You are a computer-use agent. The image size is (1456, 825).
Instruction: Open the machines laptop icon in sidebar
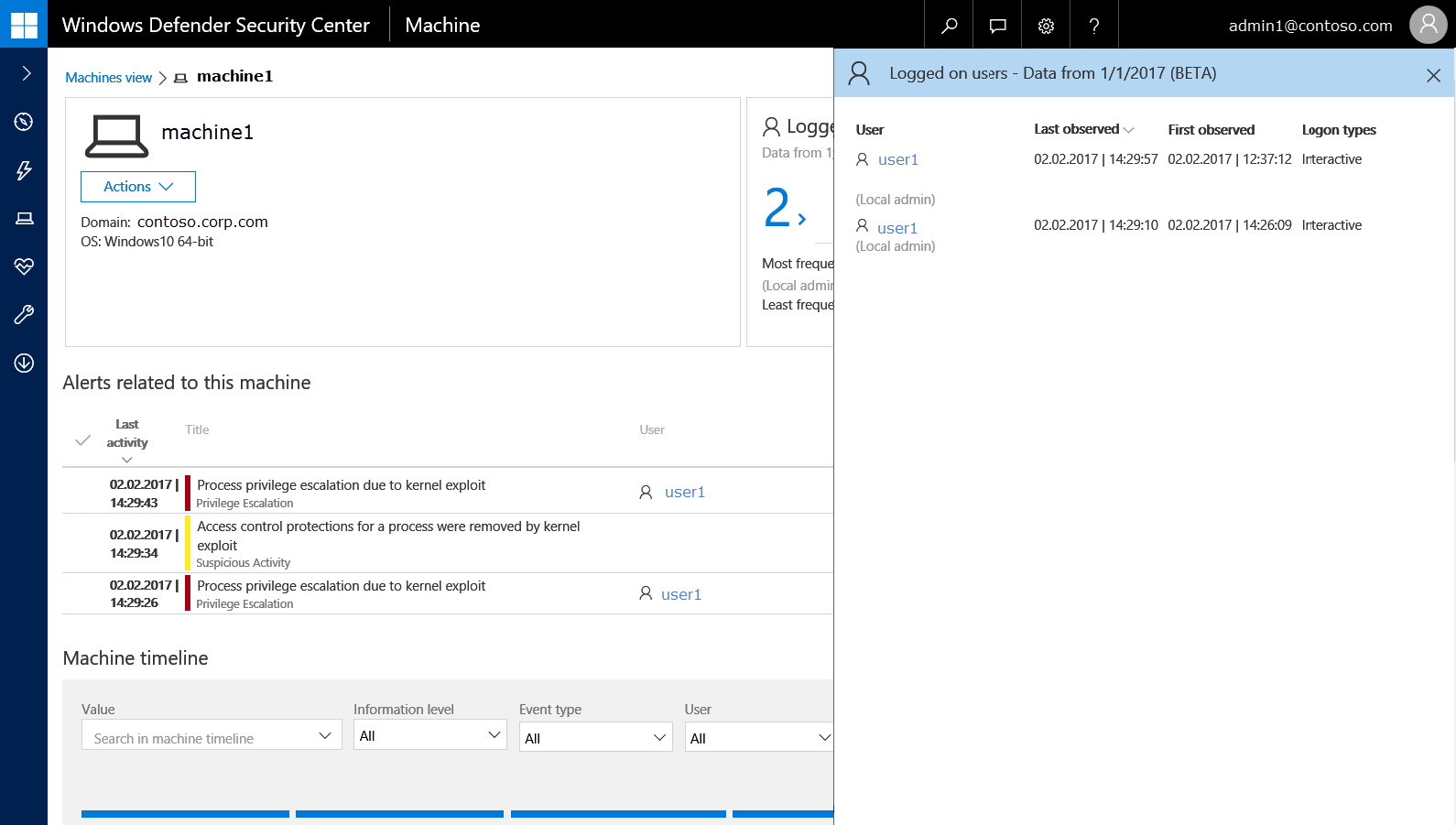pos(25,218)
